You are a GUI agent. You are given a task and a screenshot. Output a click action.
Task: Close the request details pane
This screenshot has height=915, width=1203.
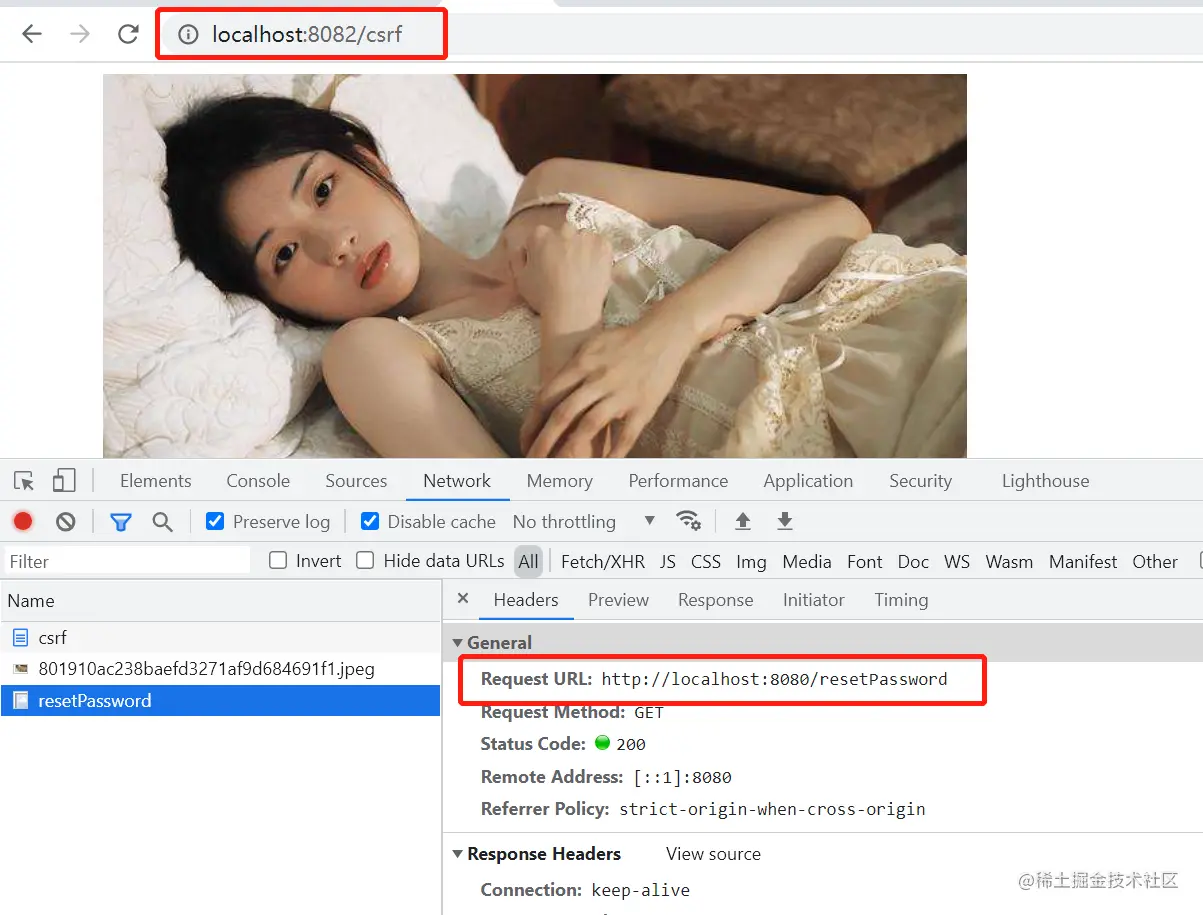click(x=462, y=598)
